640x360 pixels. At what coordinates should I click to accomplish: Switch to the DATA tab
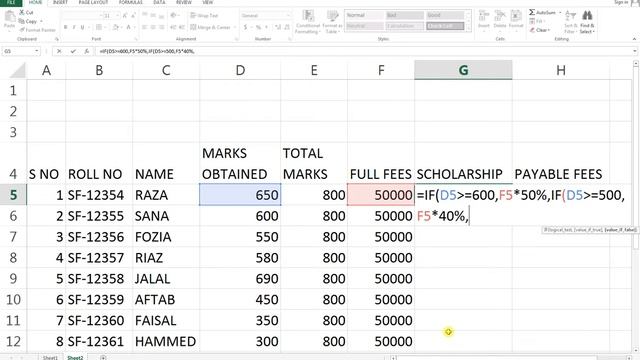coord(159,2)
